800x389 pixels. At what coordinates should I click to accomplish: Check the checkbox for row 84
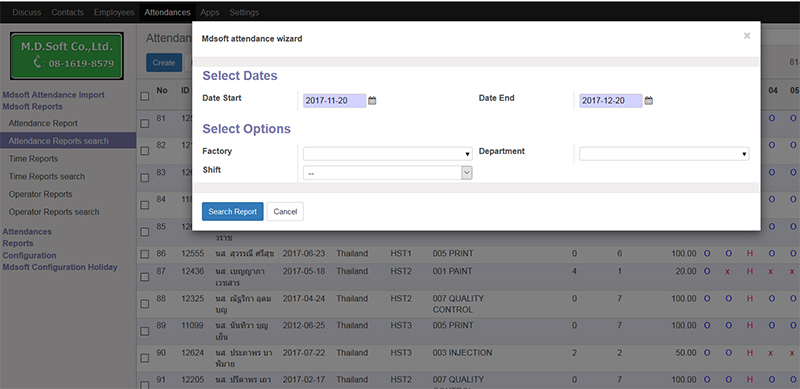(145, 205)
